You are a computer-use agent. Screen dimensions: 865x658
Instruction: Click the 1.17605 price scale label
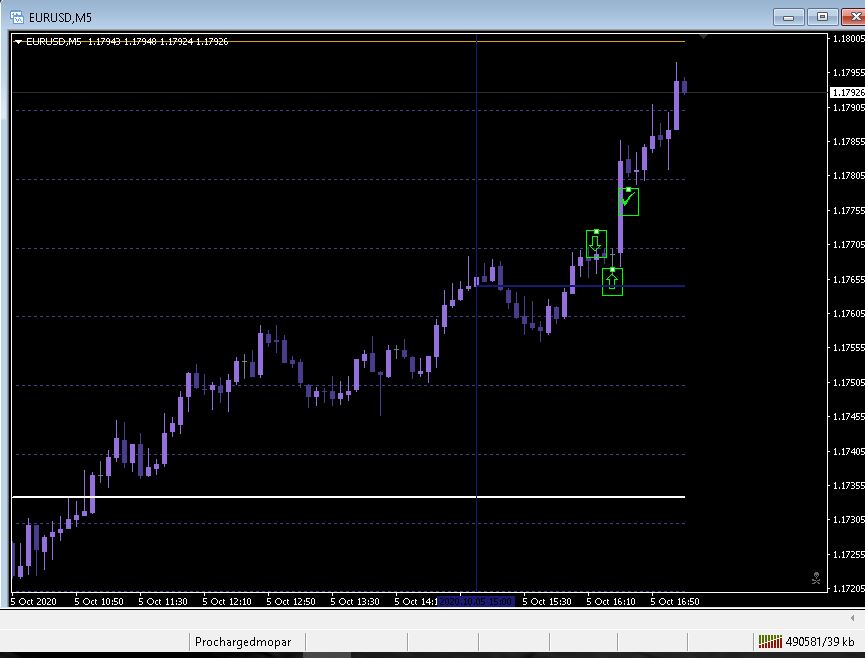pyautogui.click(x=848, y=313)
